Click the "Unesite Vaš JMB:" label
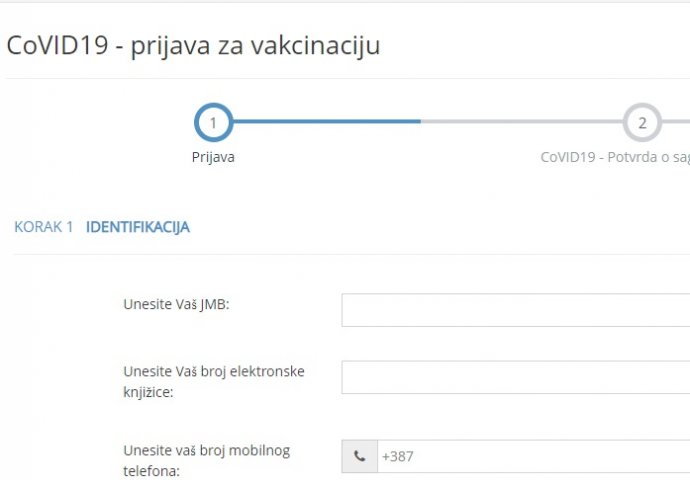 click(x=177, y=304)
